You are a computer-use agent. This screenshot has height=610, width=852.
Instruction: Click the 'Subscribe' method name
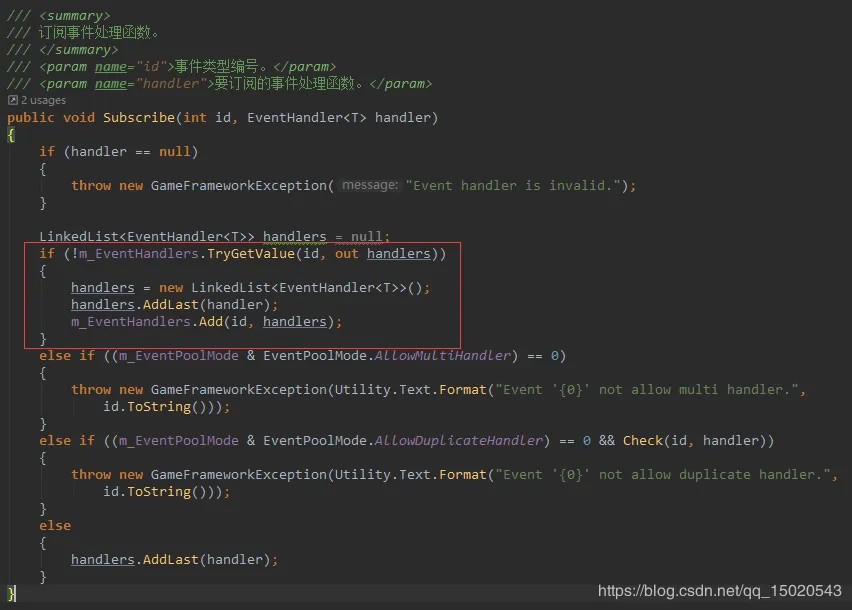pos(139,117)
